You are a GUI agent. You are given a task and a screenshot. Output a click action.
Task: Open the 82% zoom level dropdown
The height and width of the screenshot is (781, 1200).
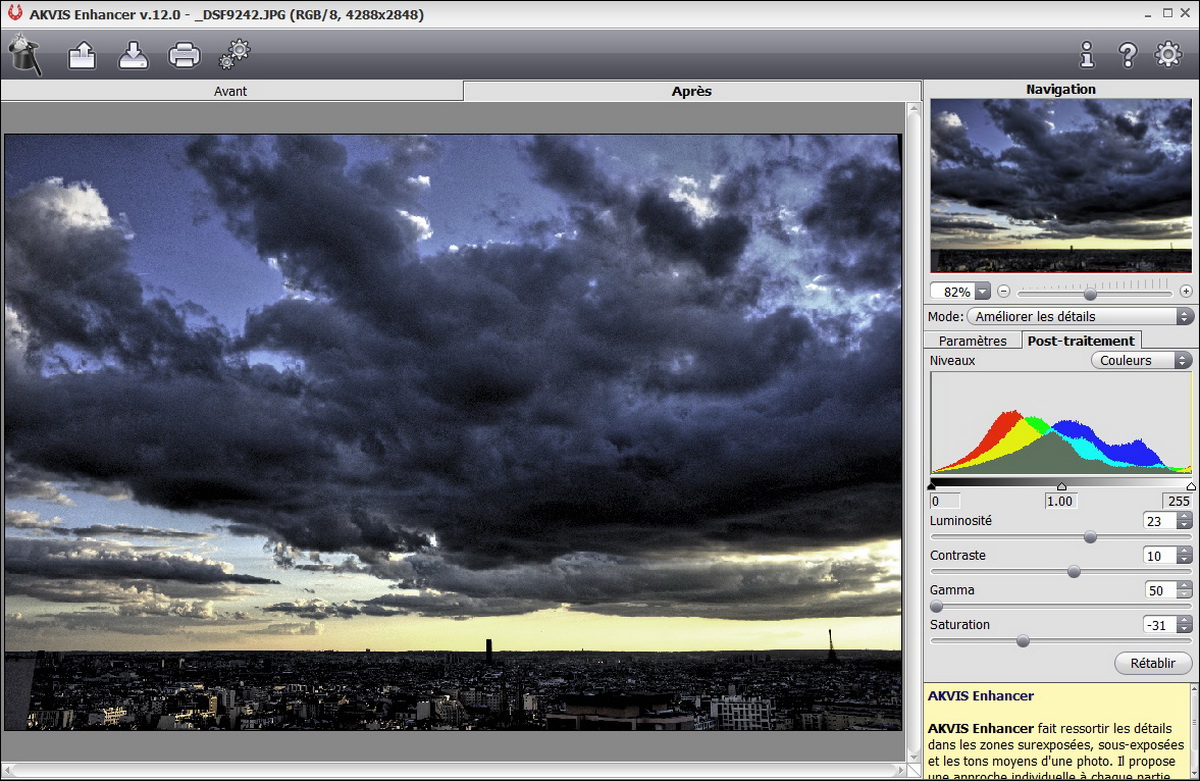[981, 292]
